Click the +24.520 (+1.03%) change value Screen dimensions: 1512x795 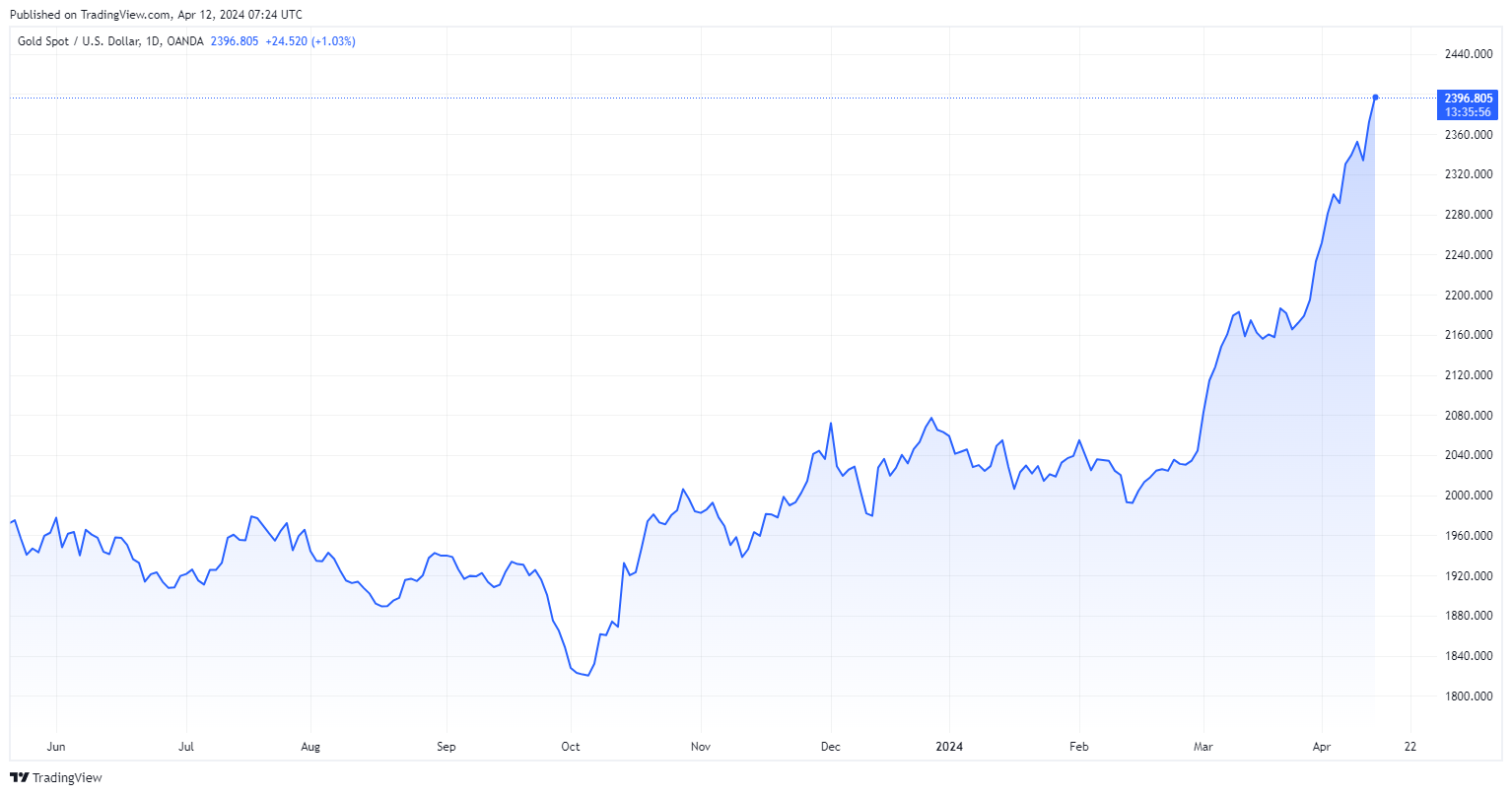point(310,41)
